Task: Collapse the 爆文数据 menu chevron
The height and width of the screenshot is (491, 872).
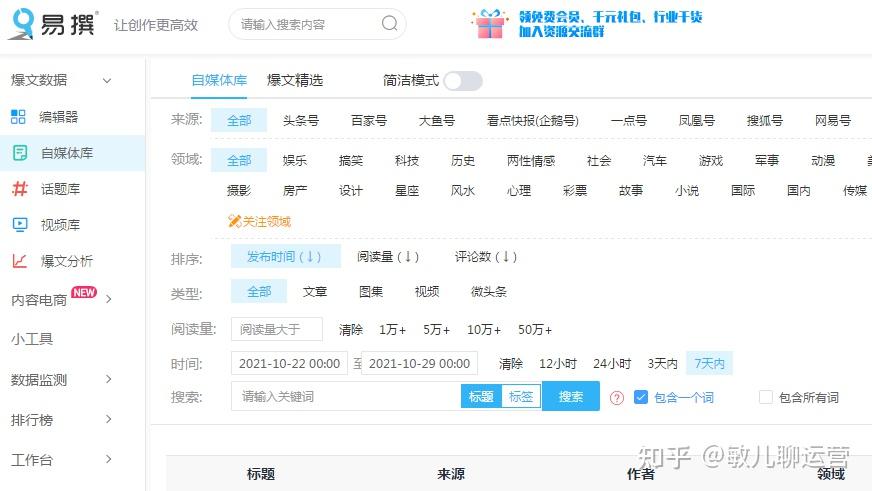Action: click(107, 81)
